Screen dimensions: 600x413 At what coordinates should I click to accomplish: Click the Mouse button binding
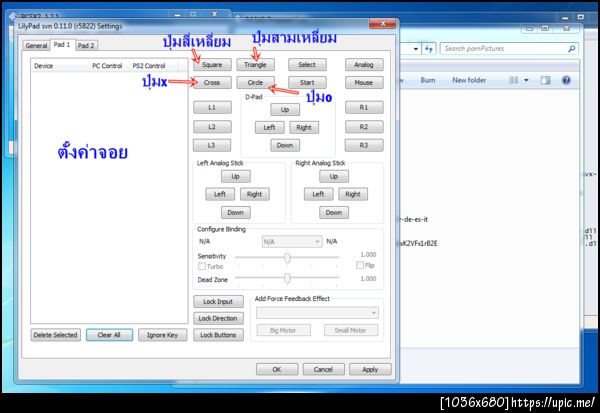(x=364, y=83)
